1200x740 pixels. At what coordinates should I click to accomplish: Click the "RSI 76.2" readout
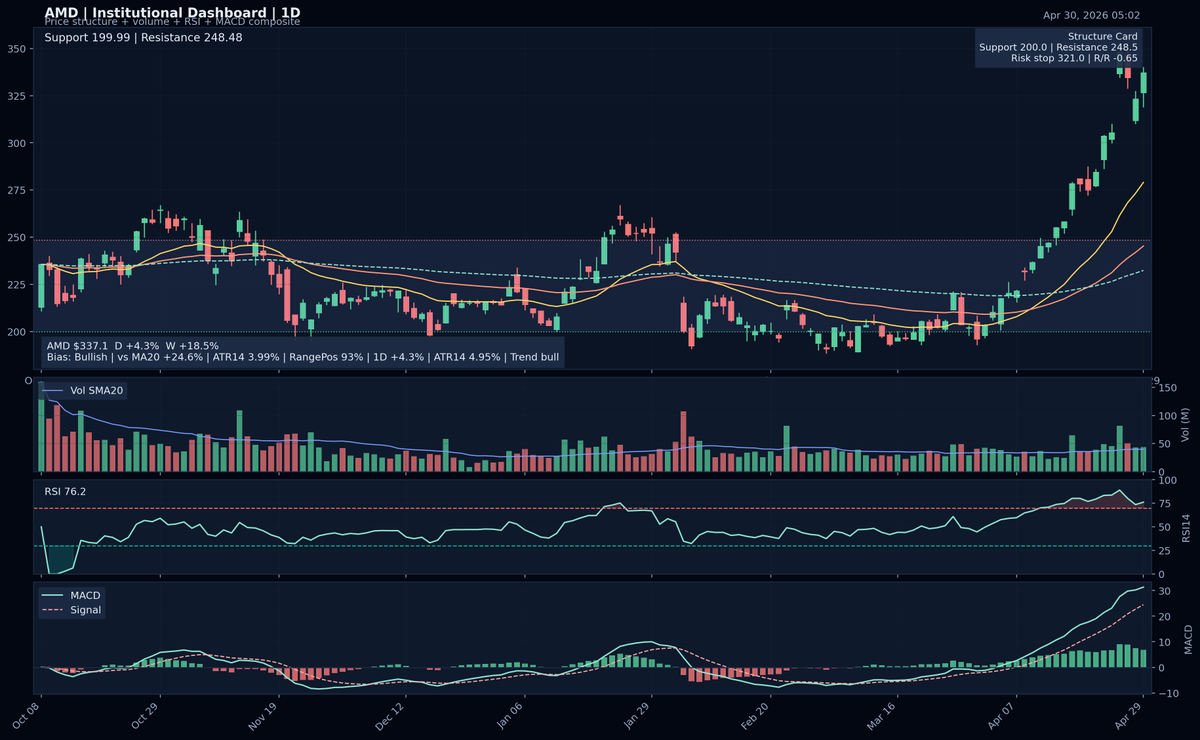pyautogui.click(x=65, y=491)
